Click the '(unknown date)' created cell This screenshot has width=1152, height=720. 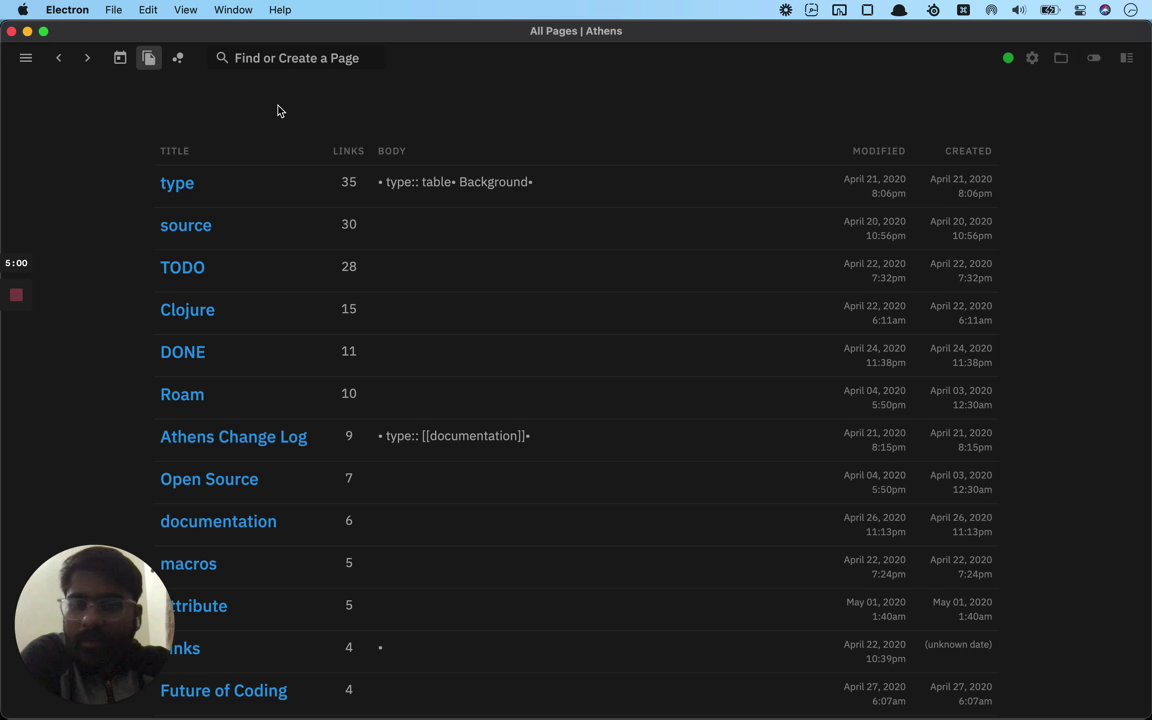tap(958, 644)
